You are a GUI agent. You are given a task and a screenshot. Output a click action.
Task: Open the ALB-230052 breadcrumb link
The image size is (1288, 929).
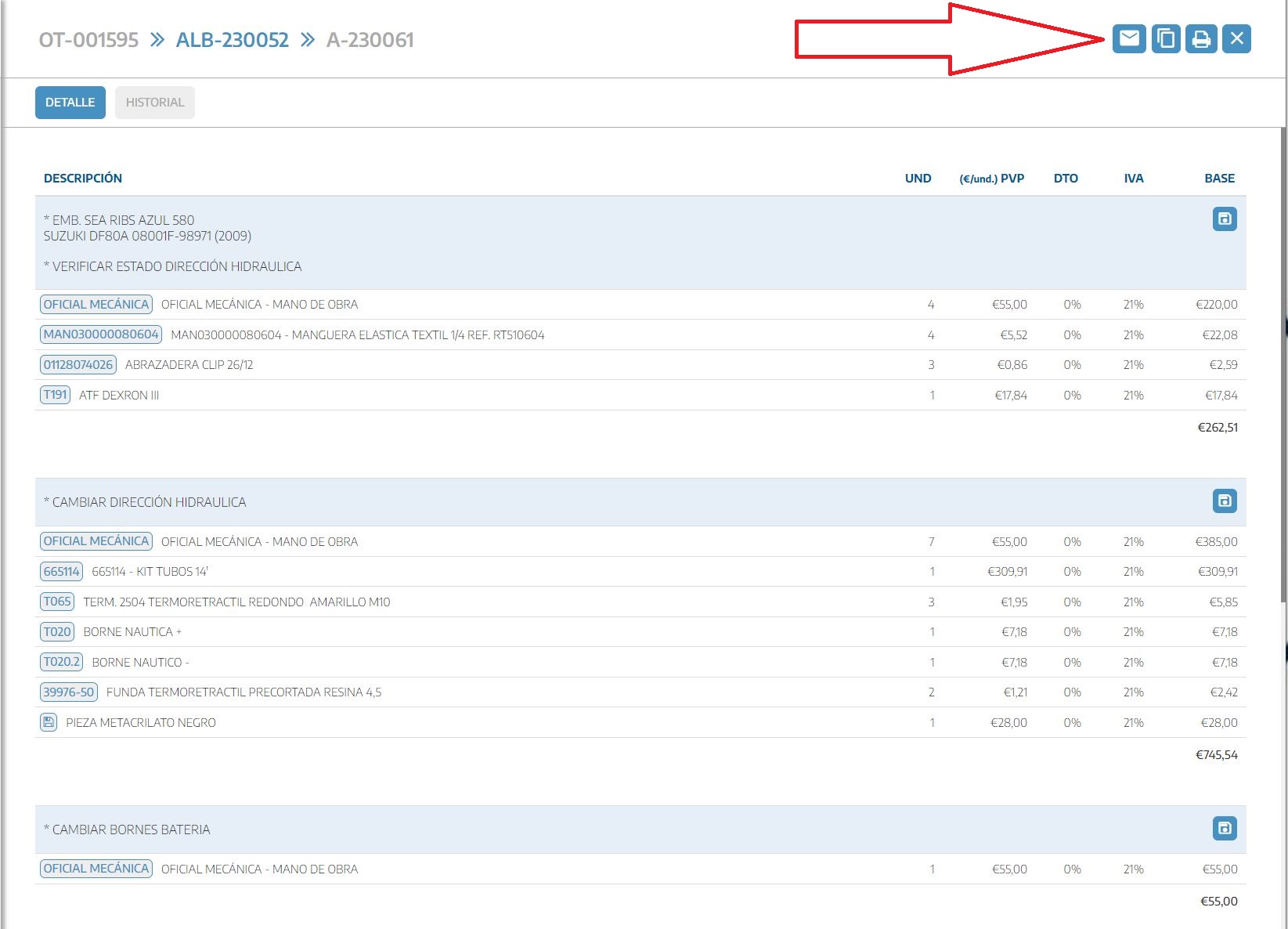click(232, 40)
